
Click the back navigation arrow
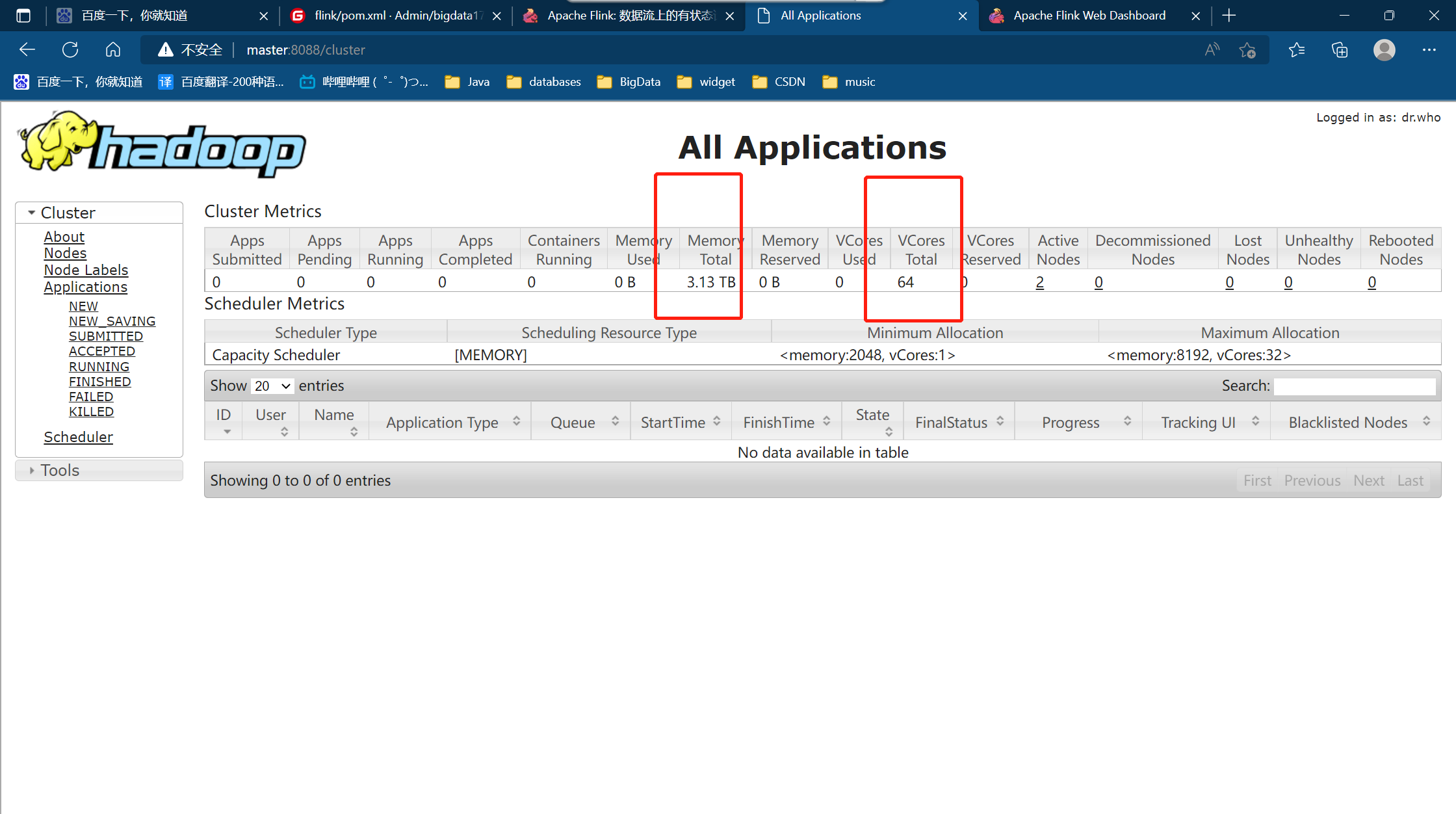click(x=27, y=50)
